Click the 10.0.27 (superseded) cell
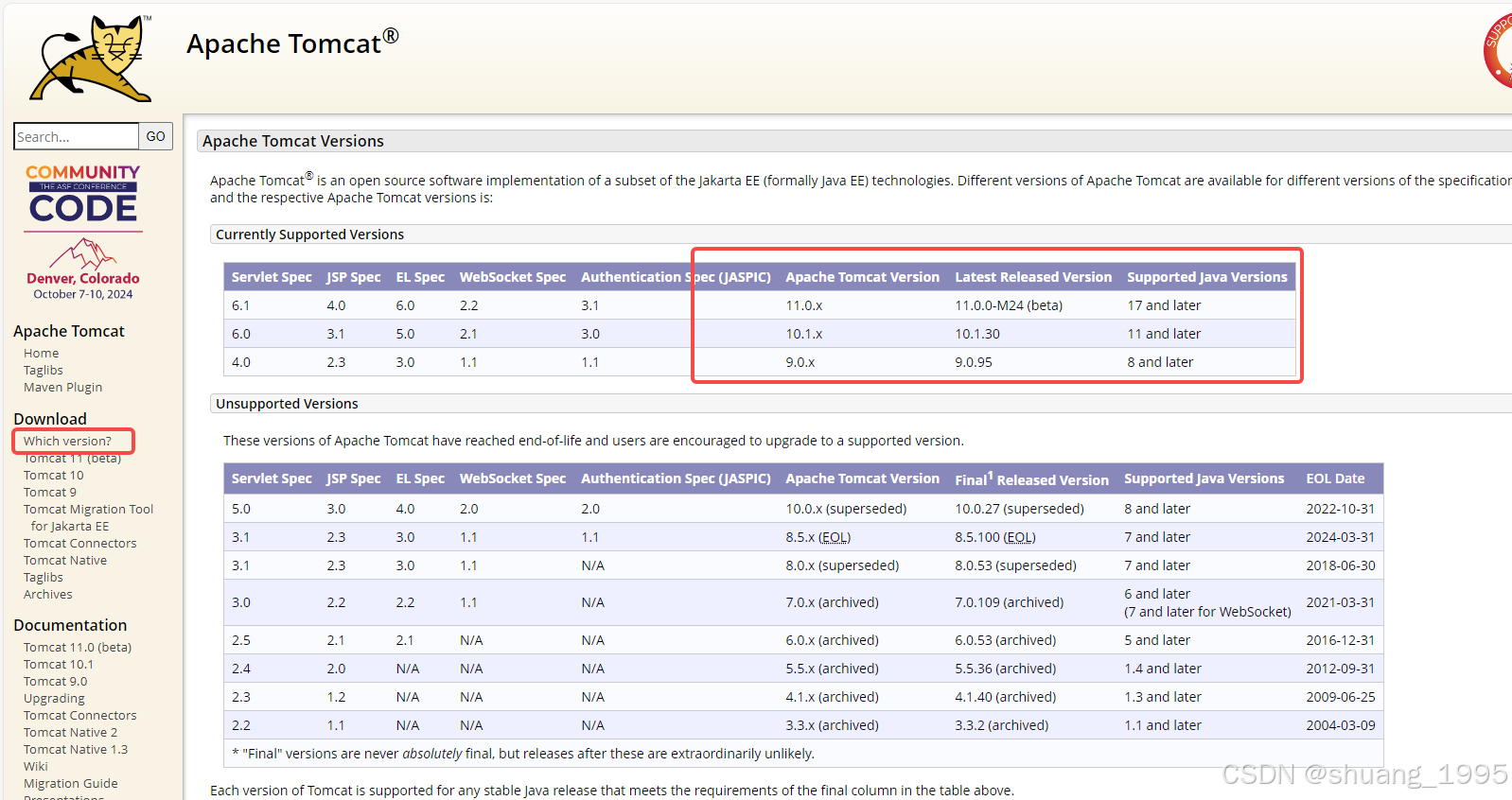This screenshot has height=800, width=1512. click(1019, 509)
